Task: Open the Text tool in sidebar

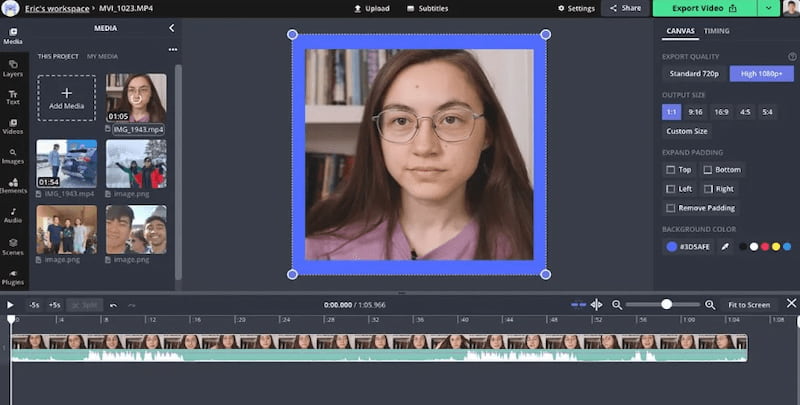Action: tap(13, 97)
